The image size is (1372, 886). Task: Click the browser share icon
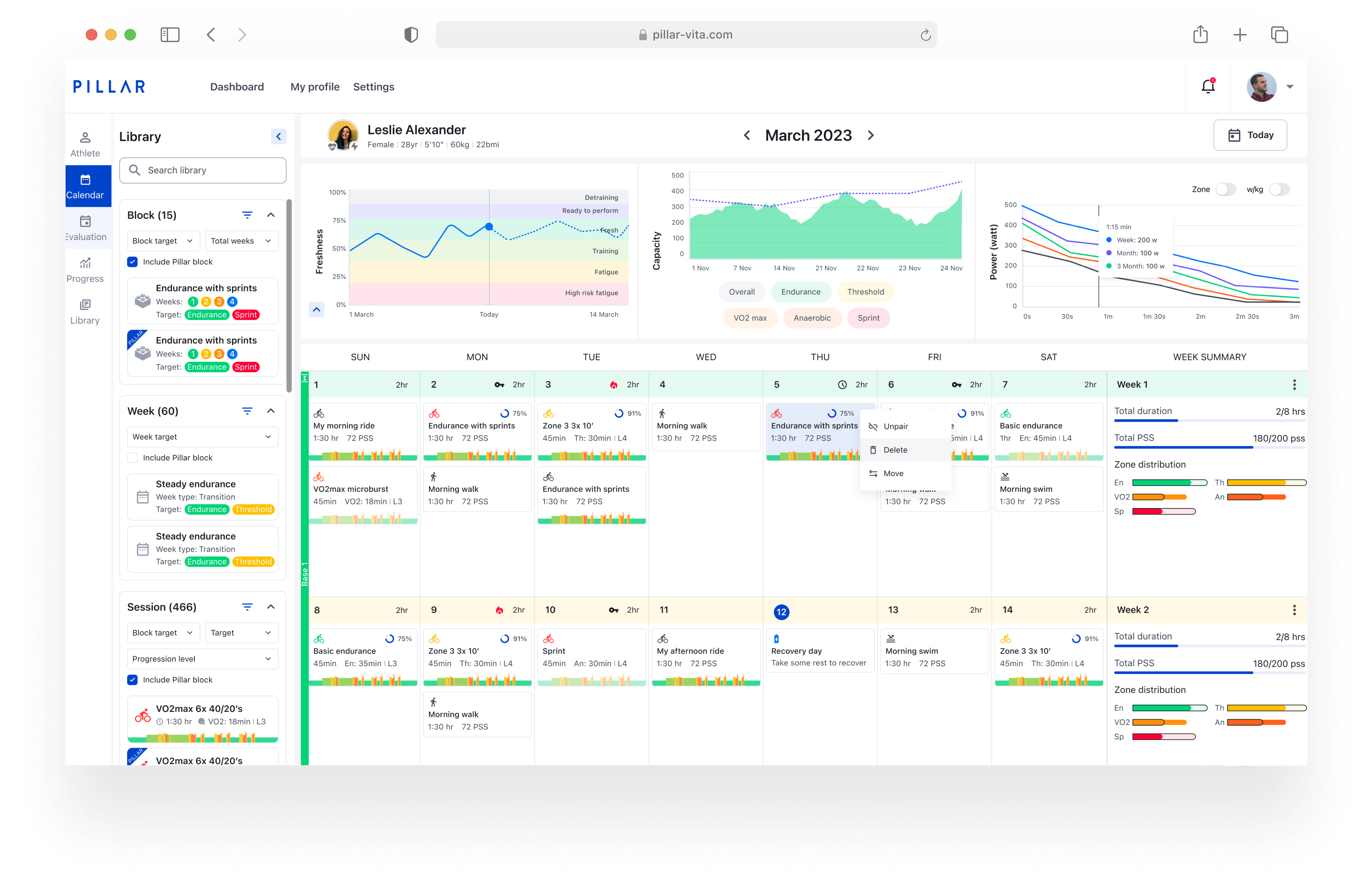[x=1200, y=34]
